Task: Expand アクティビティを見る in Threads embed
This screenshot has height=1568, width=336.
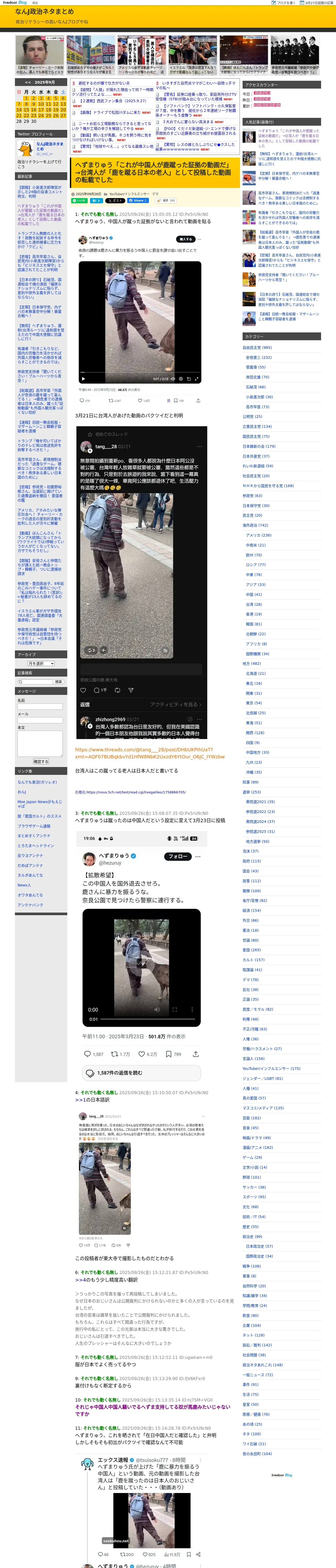Action: 176,704
